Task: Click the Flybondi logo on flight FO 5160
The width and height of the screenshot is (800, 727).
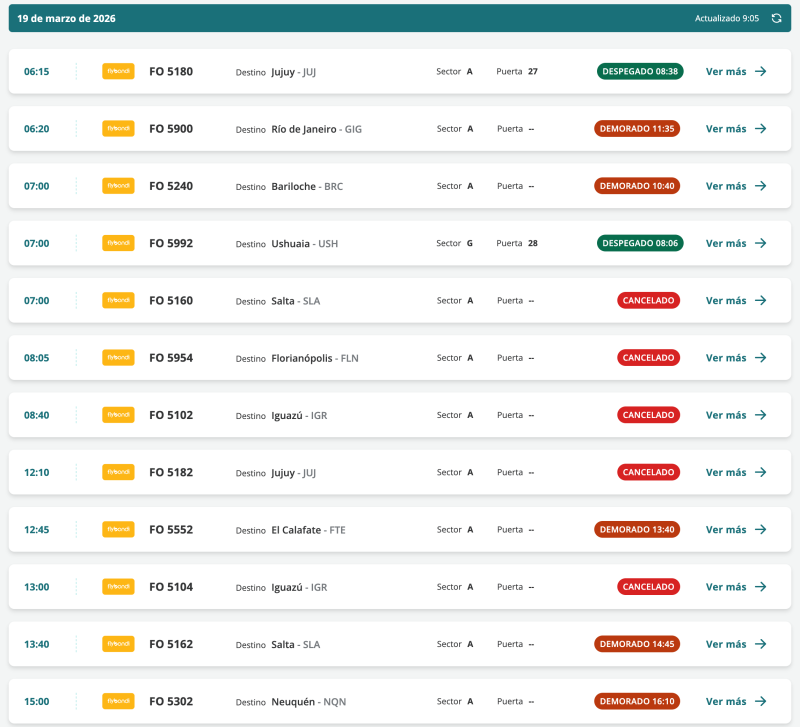Action: click(118, 300)
